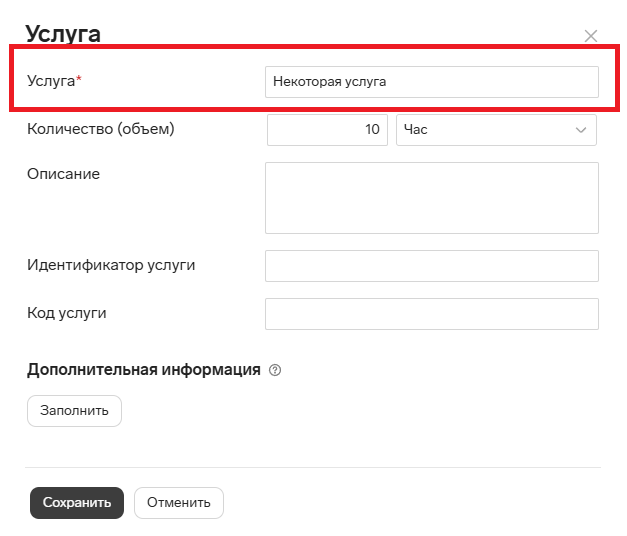
Task: Click the Услуга dialog title
Action: [x=63, y=34]
